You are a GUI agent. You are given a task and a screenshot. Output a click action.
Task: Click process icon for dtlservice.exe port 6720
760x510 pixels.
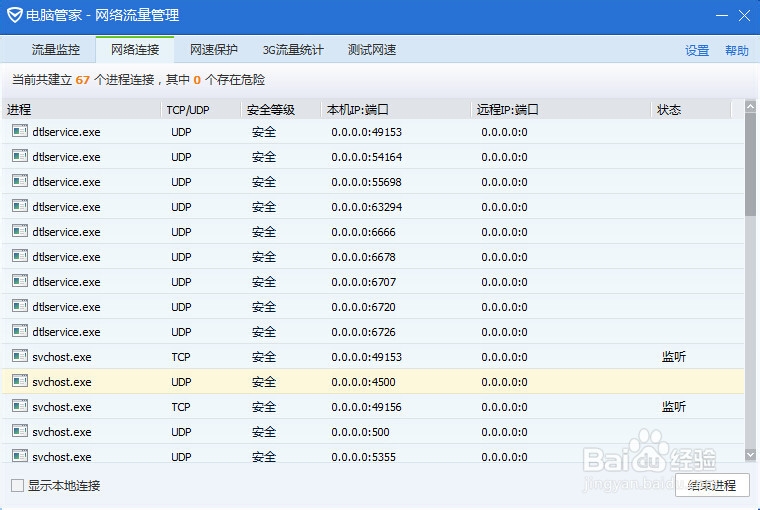coord(20,306)
